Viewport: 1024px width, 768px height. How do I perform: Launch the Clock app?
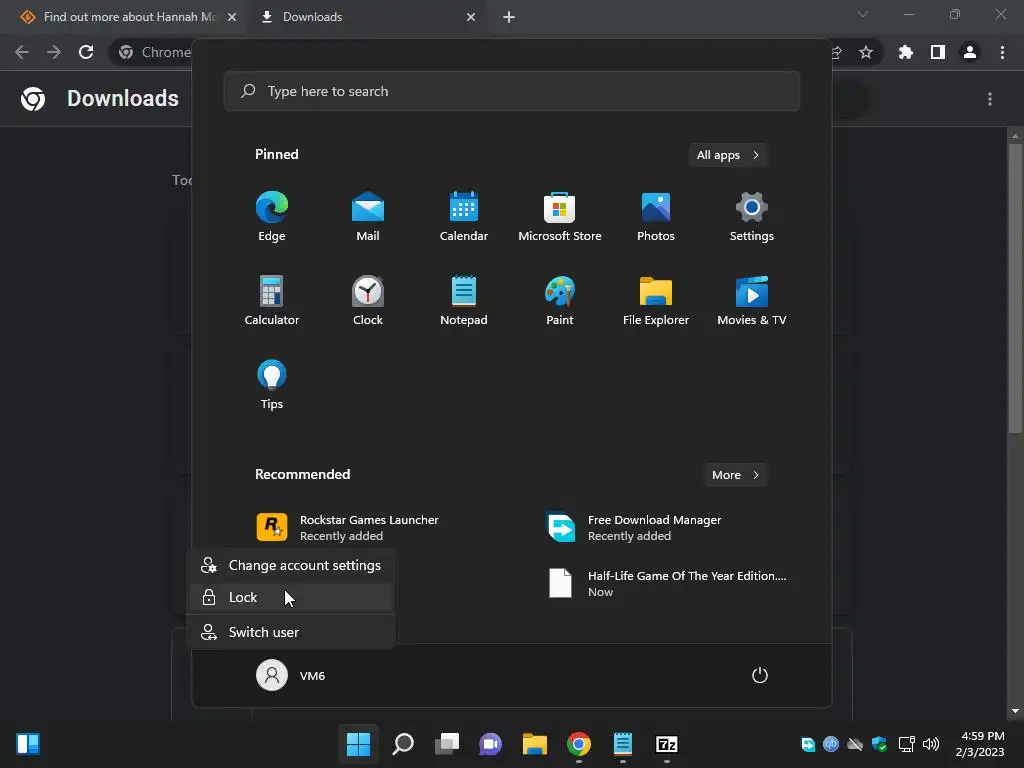pyautogui.click(x=368, y=300)
